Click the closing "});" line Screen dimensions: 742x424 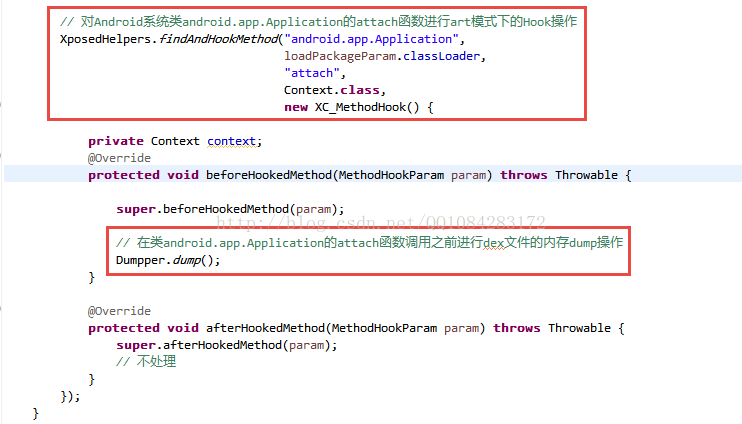coord(70,397)
